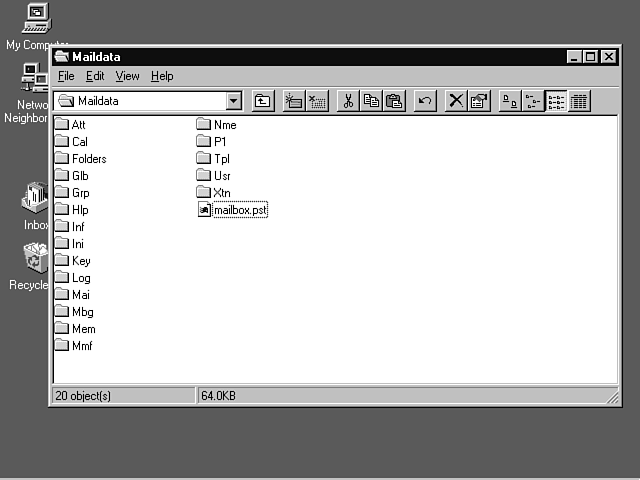Image resolution: width=640 pixels, height=480 pixels.
Task: Click the Undo arrow icon
Action: tap(425, 101)
